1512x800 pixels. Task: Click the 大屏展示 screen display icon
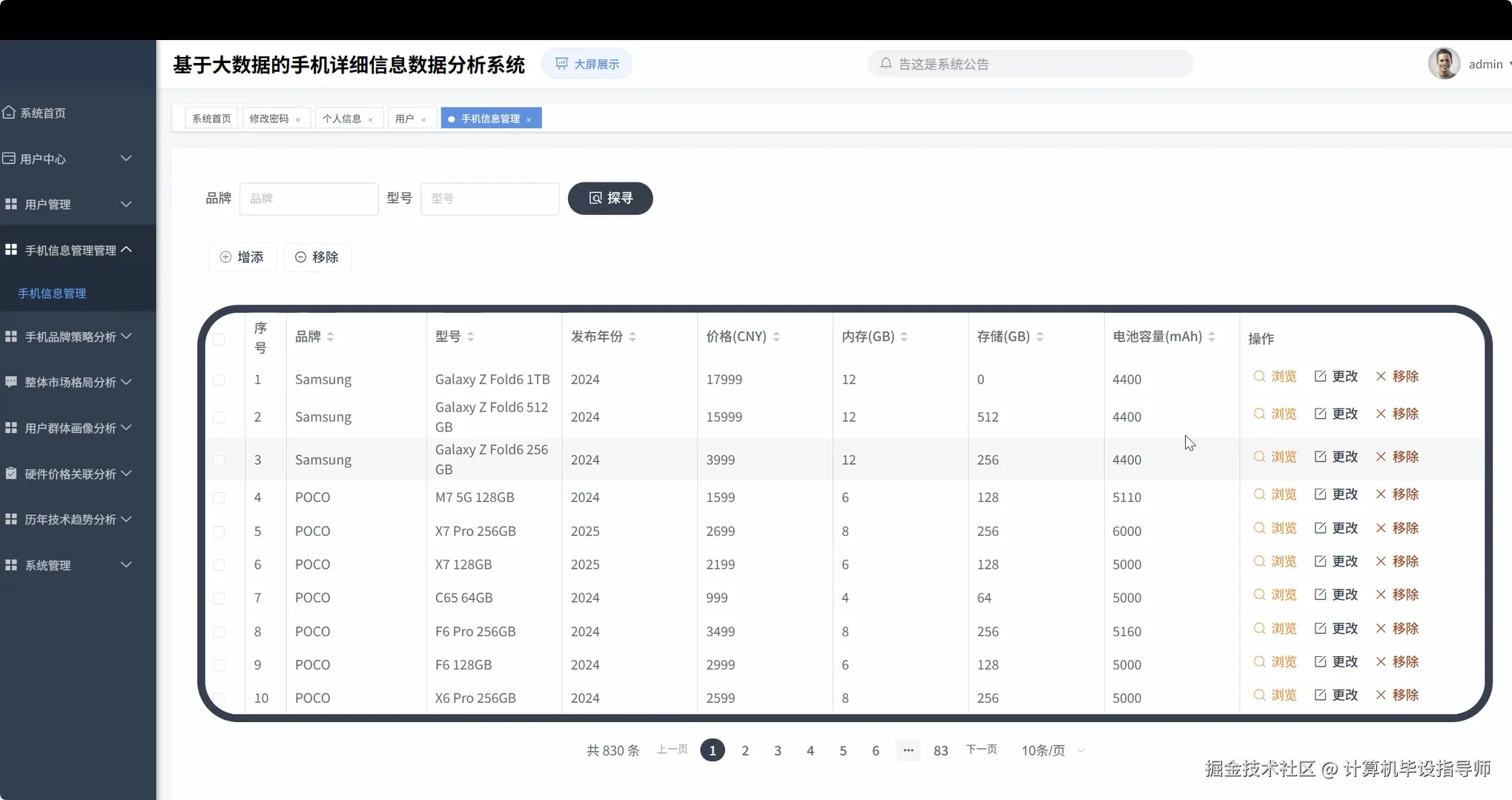[561, 63]
